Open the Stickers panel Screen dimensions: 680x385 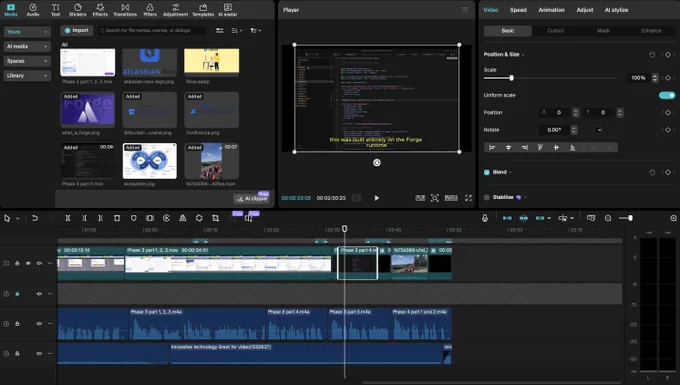78,10
